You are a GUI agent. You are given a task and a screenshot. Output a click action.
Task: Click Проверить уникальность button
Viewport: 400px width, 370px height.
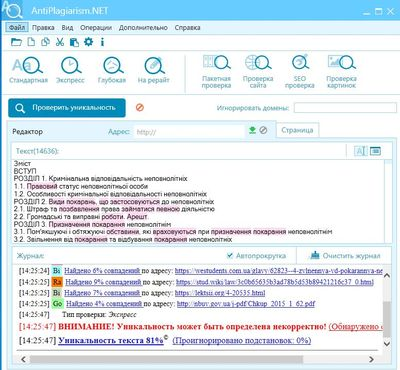point(67,108)
